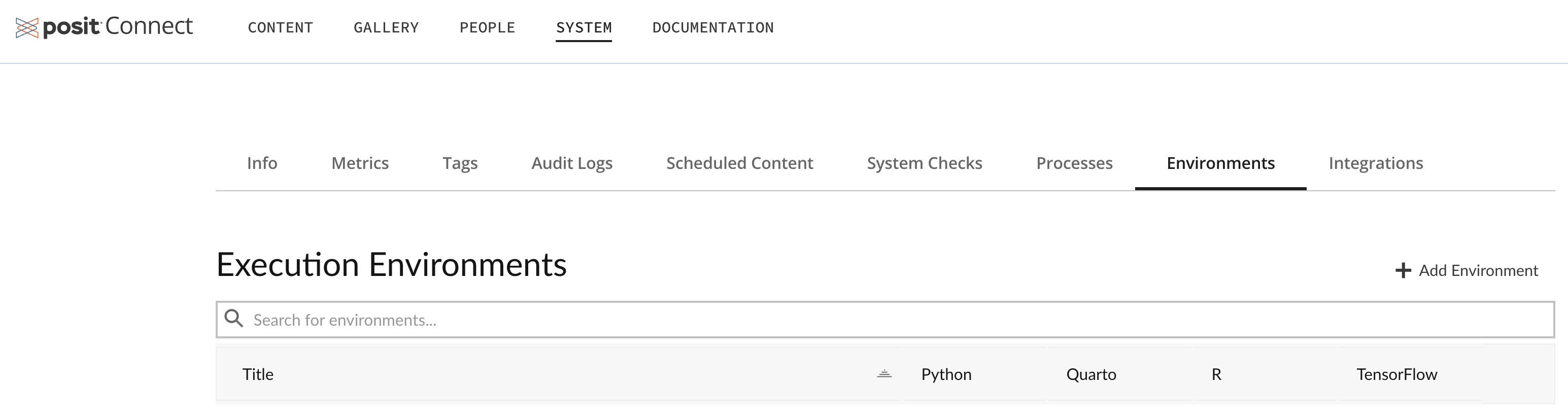The width and height of the screenshot is (1568, 419).
Task: Open the Scheduled Content tab
Action: coord(739,163)
